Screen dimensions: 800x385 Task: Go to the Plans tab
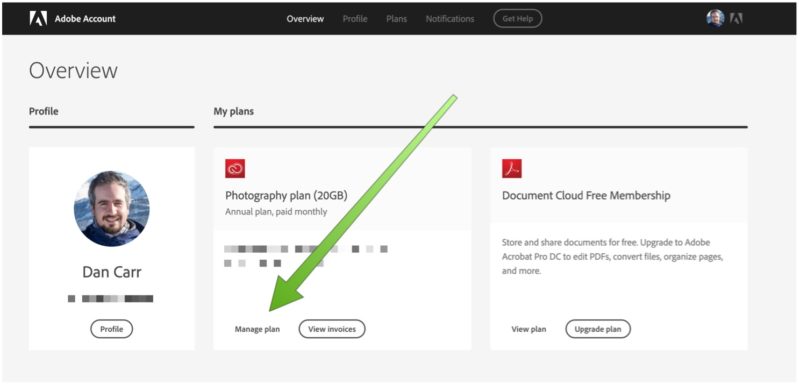pos(396,19)
